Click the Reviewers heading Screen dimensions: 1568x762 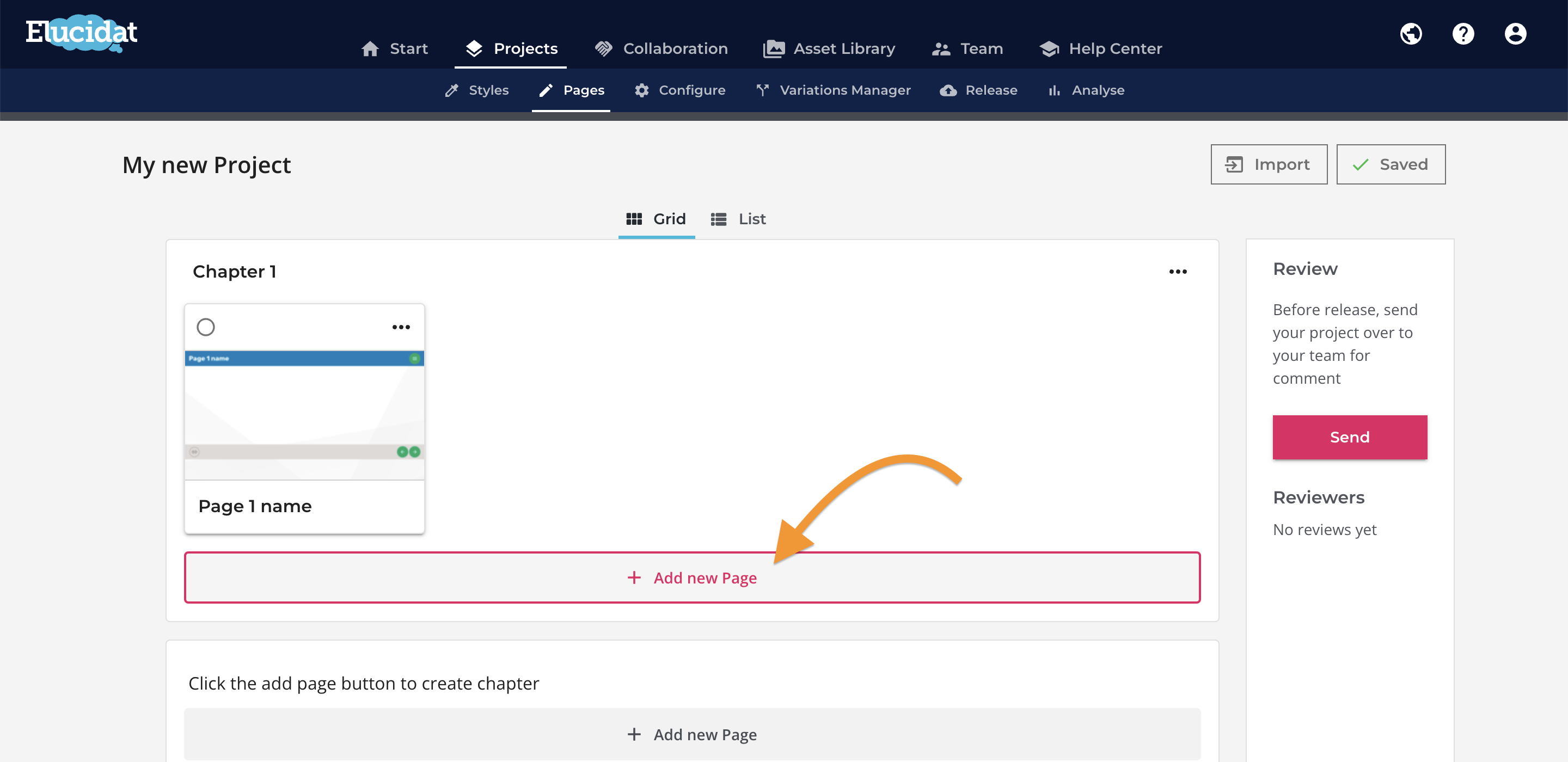coord(1319,497)
